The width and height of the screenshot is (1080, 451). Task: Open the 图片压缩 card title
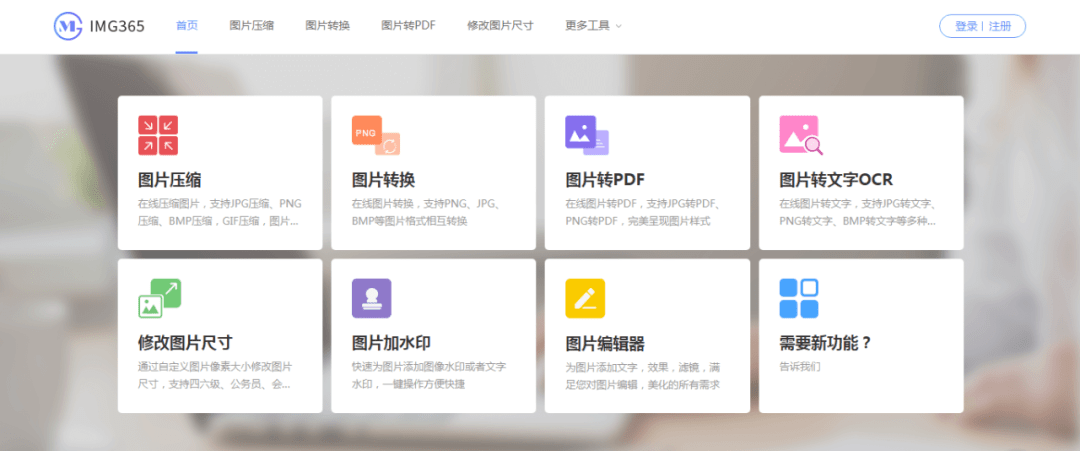169,180
